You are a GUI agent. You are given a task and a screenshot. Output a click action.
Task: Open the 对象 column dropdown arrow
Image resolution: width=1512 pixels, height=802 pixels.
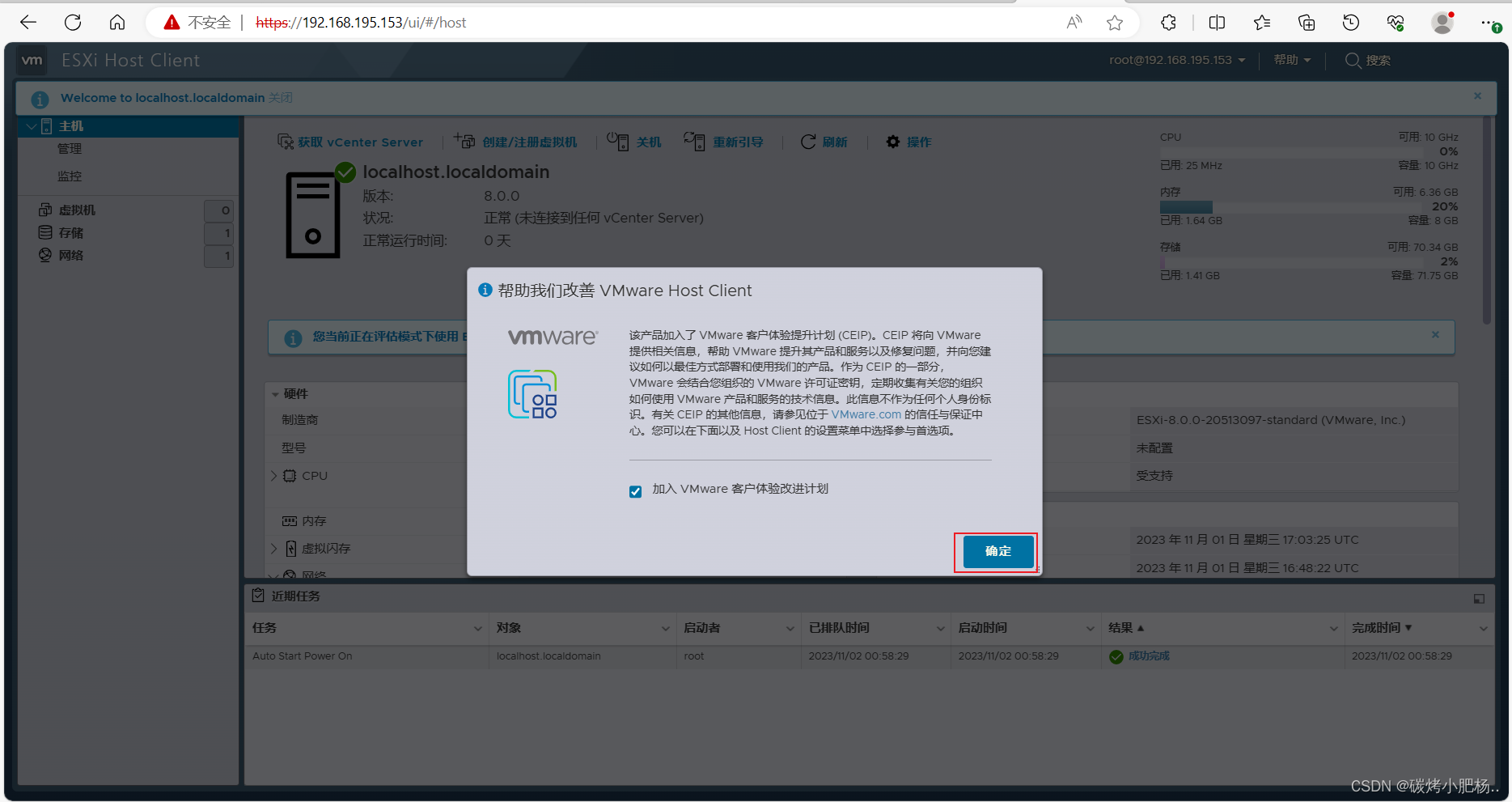point(665,629)
